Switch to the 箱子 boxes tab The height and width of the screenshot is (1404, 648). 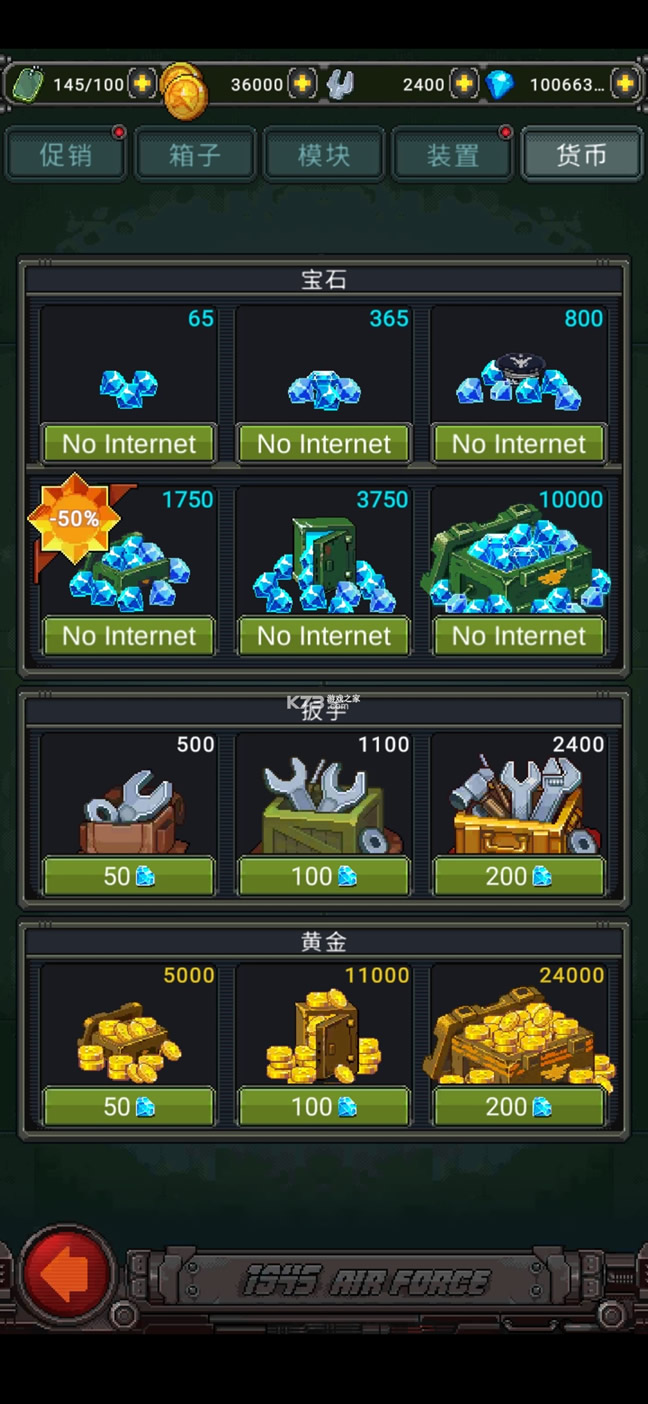pyautogui.click(x=194, y=155)
